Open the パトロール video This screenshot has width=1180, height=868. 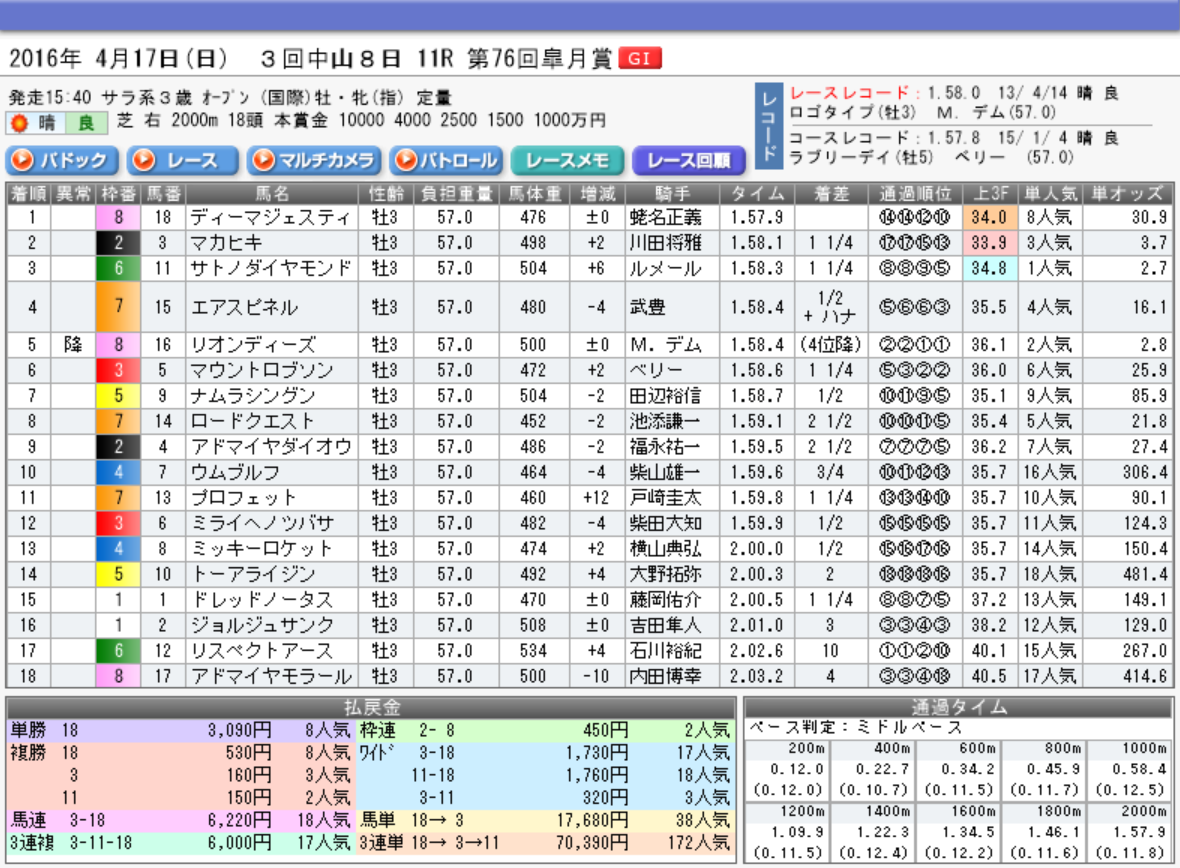(447, 160)
